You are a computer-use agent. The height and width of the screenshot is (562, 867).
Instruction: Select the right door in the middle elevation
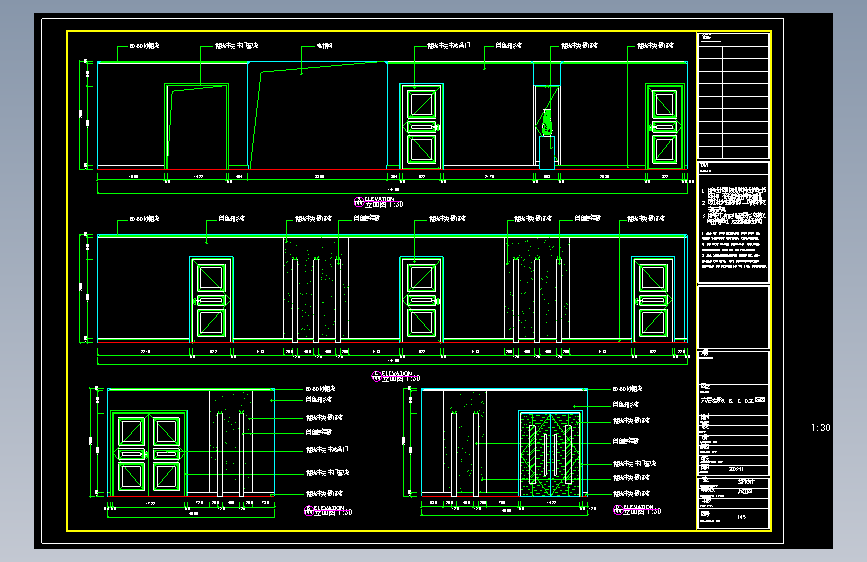tap(653, 299)
